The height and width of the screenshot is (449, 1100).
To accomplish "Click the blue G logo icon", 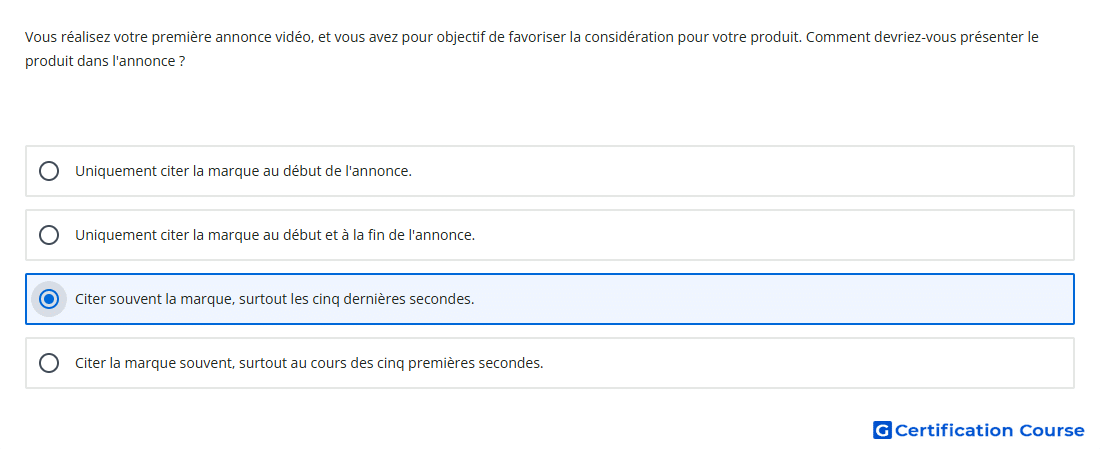I will coord(882,430).
